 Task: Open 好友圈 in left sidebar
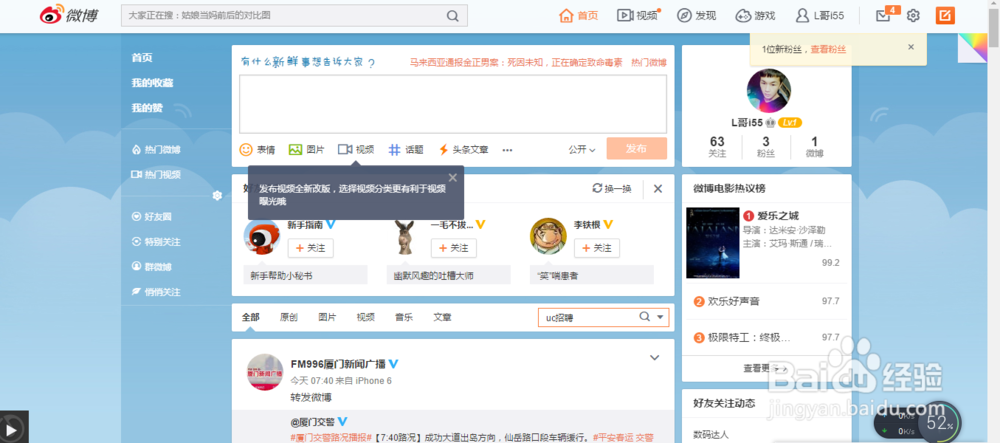[151, 217]
